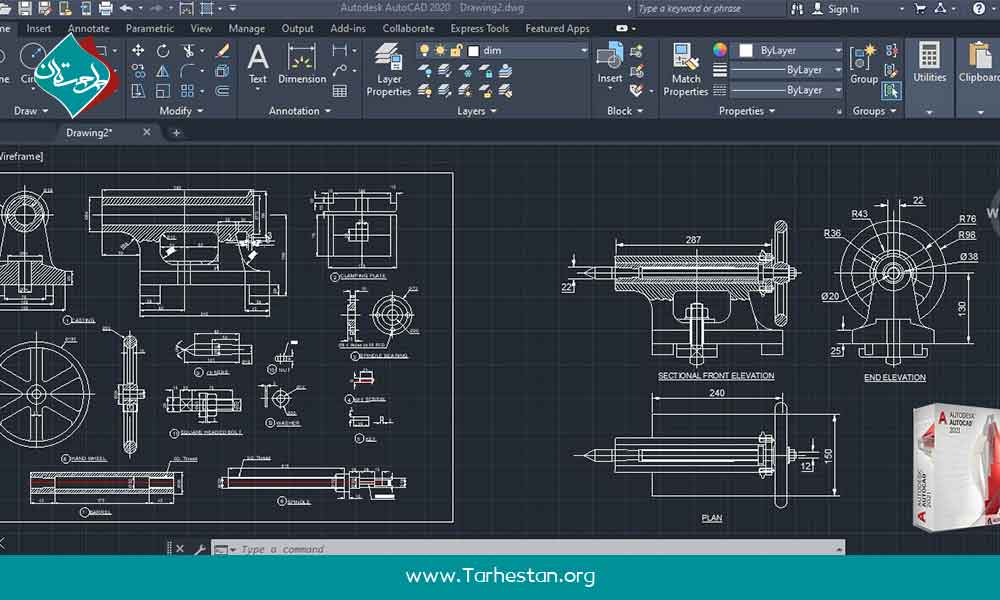The width and height of the screenshot is (1000, 600).
Task: Click the Undo arrow
Action: pos(126,8)
